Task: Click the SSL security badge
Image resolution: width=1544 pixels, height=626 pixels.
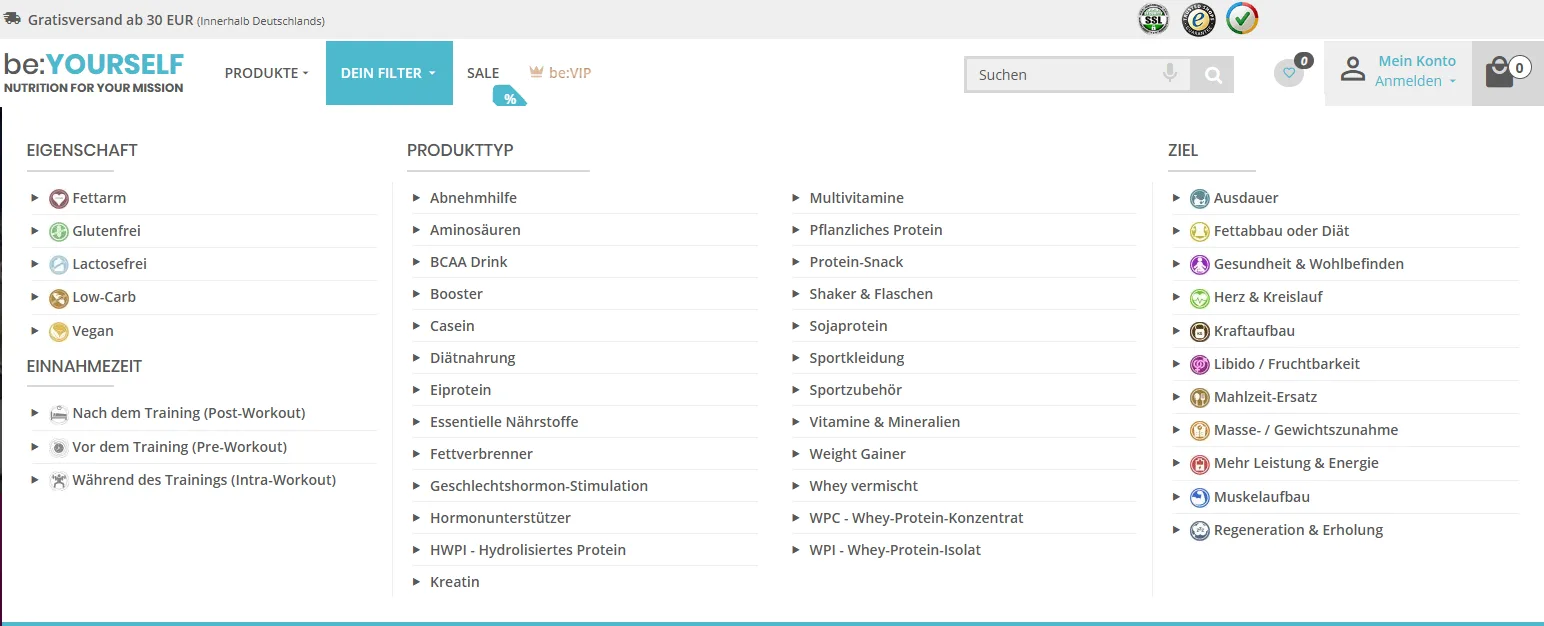Action: 1154,19
